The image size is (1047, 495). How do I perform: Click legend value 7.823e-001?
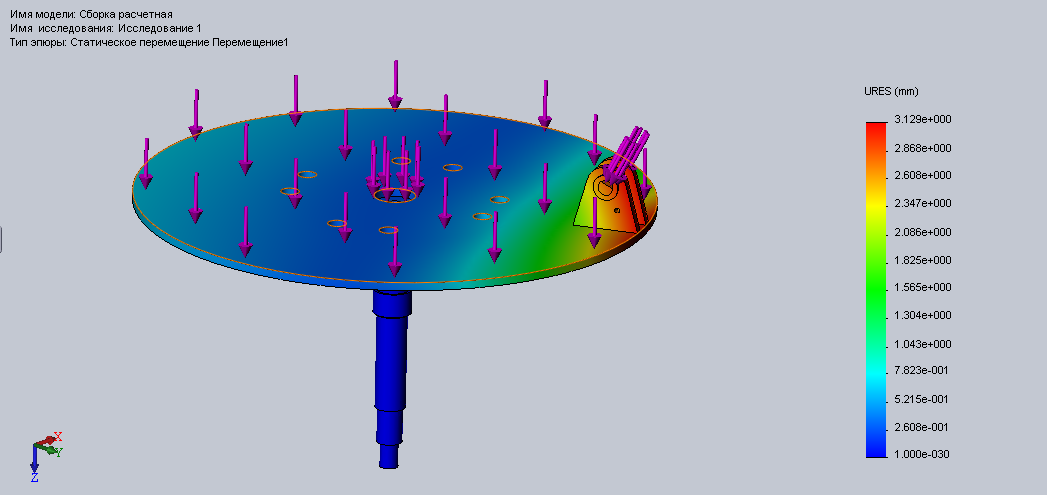click(922, 370)
